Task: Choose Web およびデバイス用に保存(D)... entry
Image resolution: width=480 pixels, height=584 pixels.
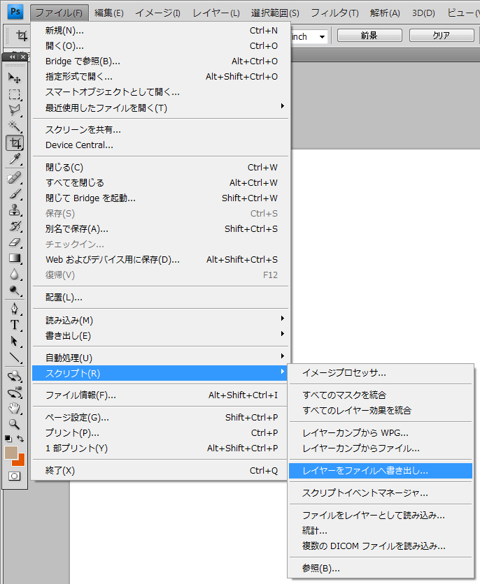Action: (x=160, y=260)
